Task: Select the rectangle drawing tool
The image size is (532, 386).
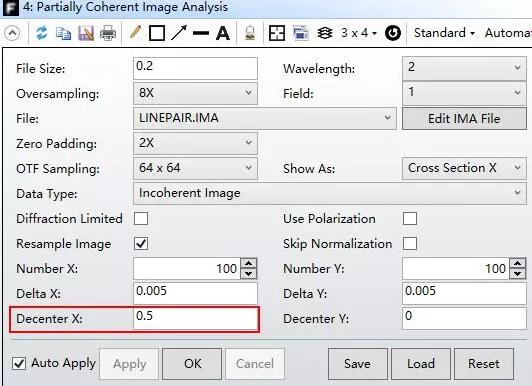Action: 157,33
